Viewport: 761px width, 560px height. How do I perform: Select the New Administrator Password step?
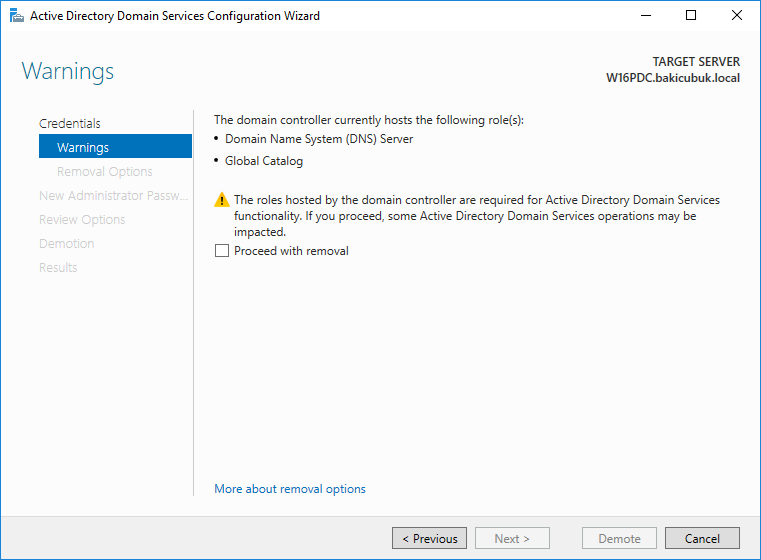[x=114, y=196]
